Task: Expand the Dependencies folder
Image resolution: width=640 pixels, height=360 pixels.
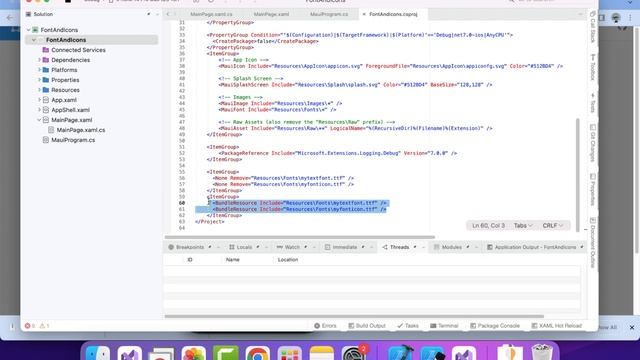Action: tap(39, 60)
